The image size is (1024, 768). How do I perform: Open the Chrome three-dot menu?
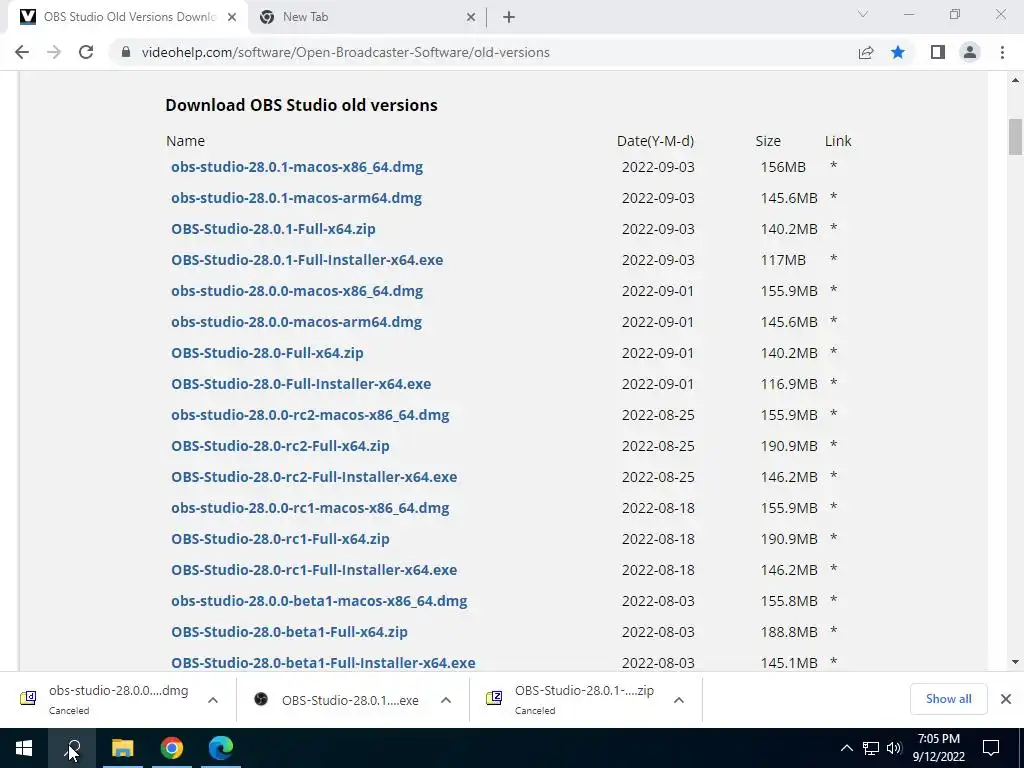(1002, 52)
